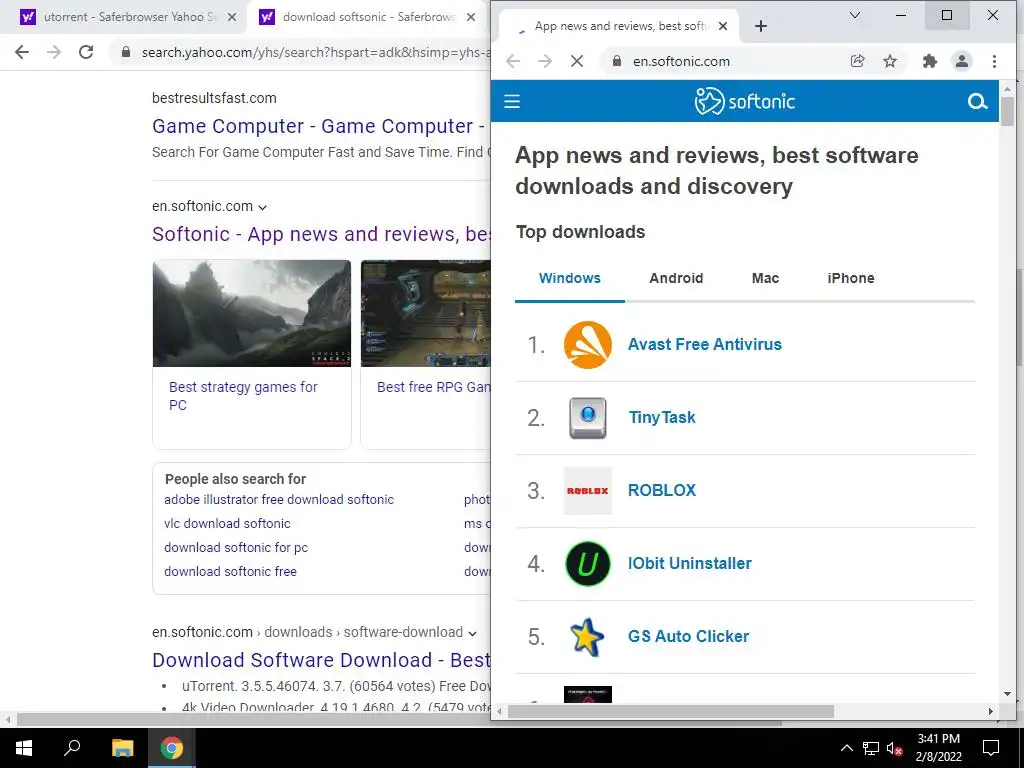Click the TinyTask app icon
Screen dimensions: 1024x768
(588, 418)
